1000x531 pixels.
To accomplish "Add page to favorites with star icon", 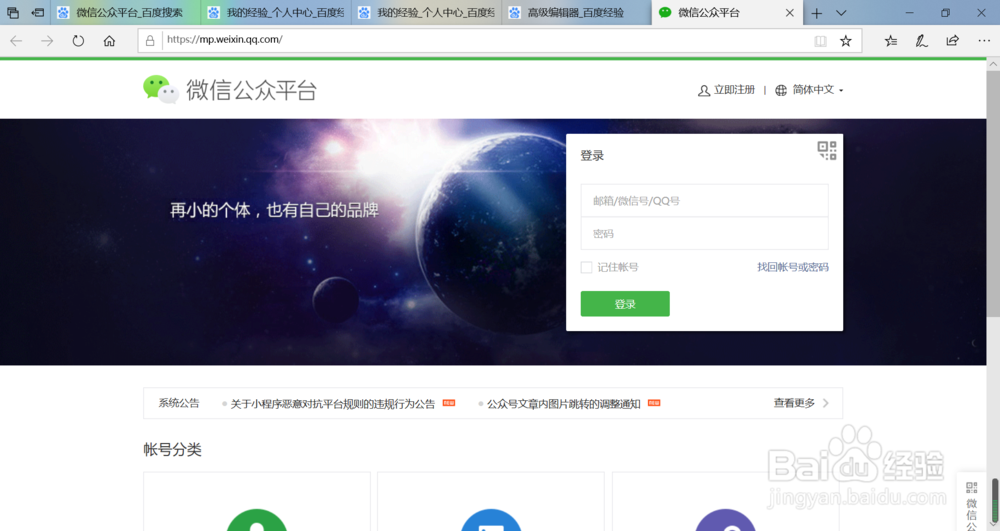I will tap(846, 41).
